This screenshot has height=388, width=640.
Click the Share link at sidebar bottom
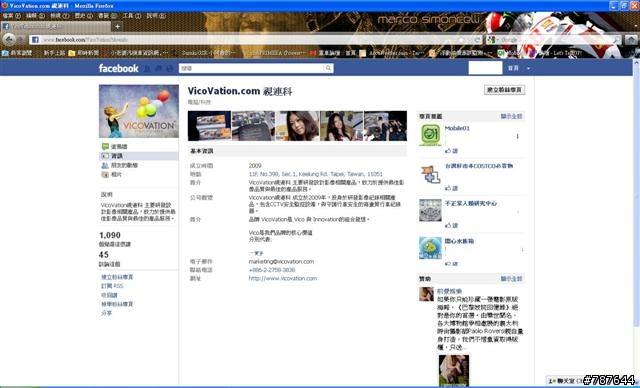tap(107, 313)
